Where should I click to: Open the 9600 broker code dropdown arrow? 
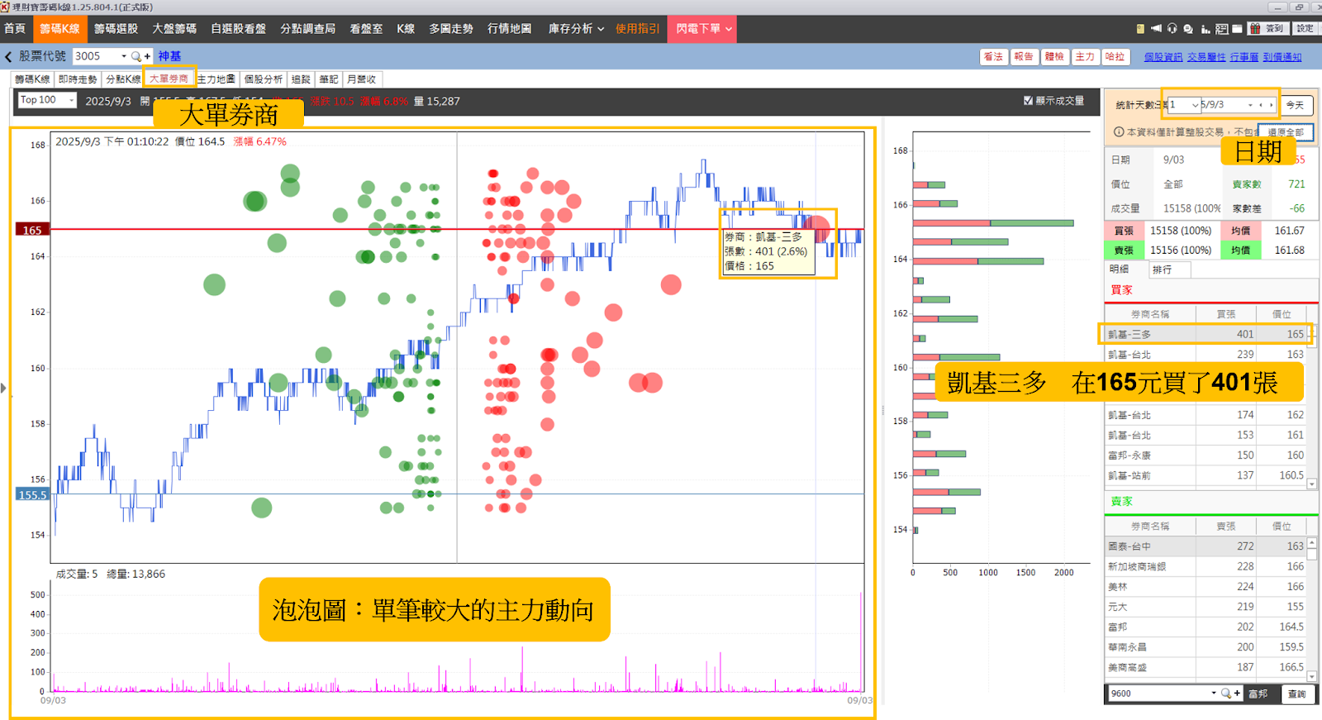1213,693
